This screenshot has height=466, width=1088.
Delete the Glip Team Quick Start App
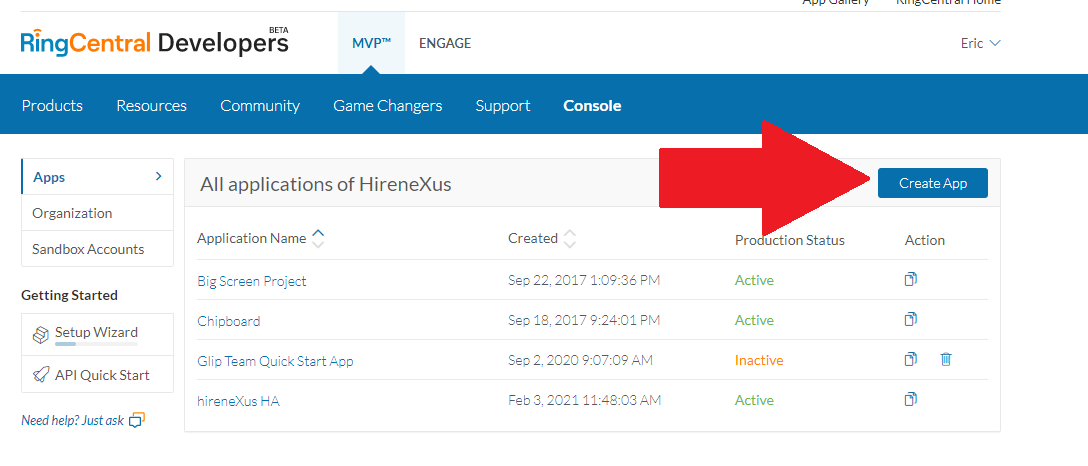946,359
